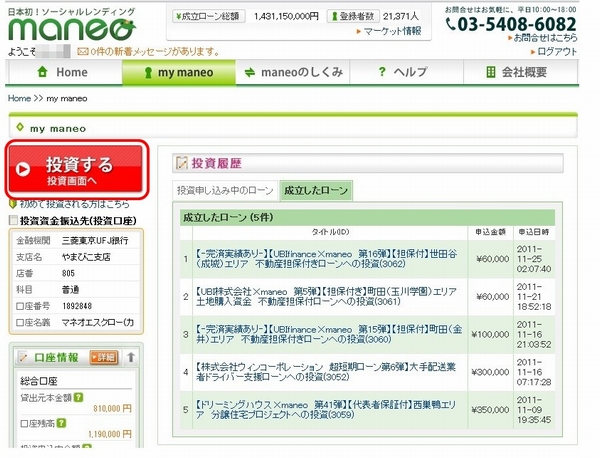Click the 口座情報 pencil icon
This screenshot has width=600, height=458.
[x=24, y=357]
